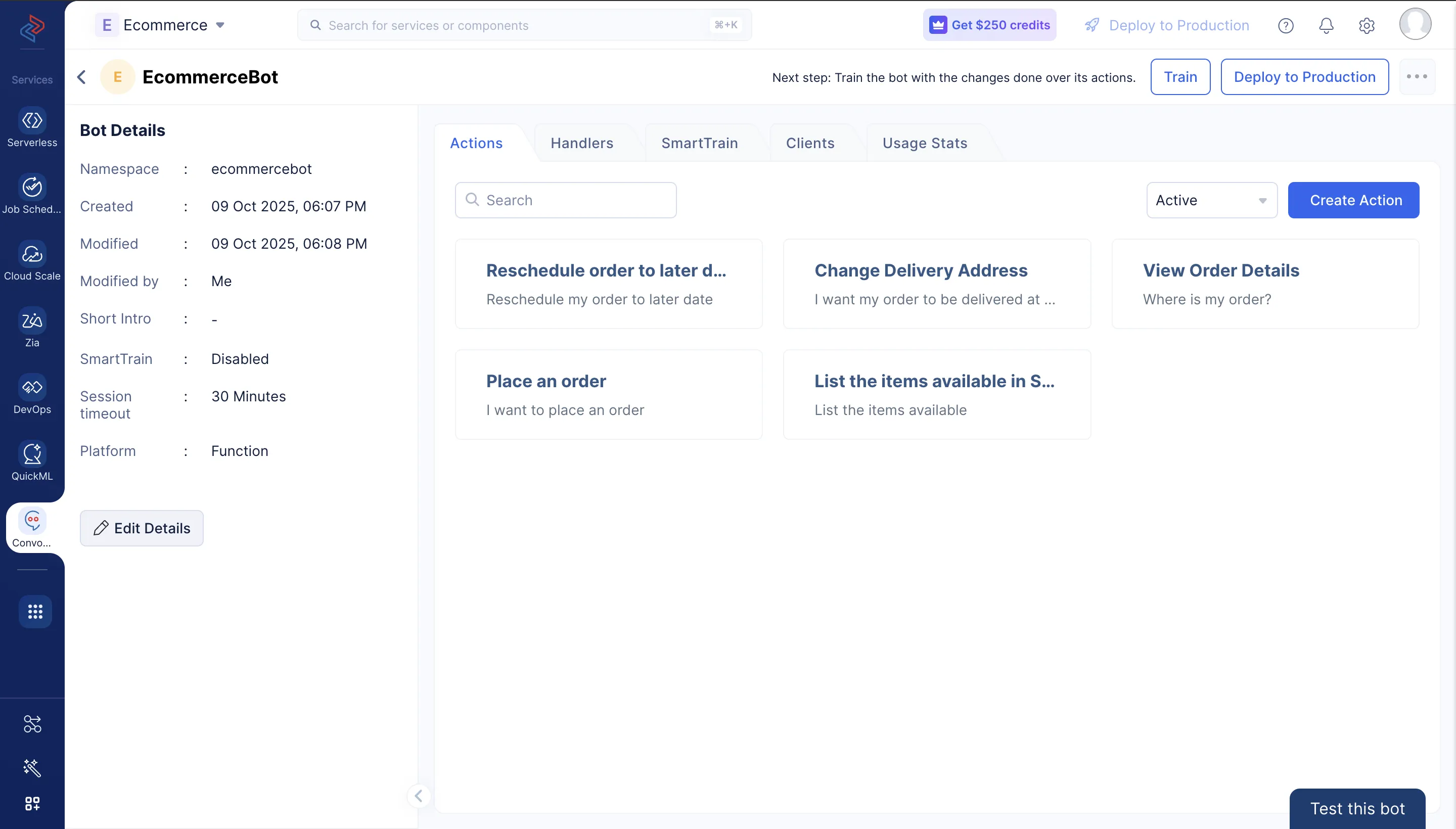Image resolution: width=1456 pixels, height=829 pixels.
Task: Open the DevOps service icon
Action: coord(32,388)
